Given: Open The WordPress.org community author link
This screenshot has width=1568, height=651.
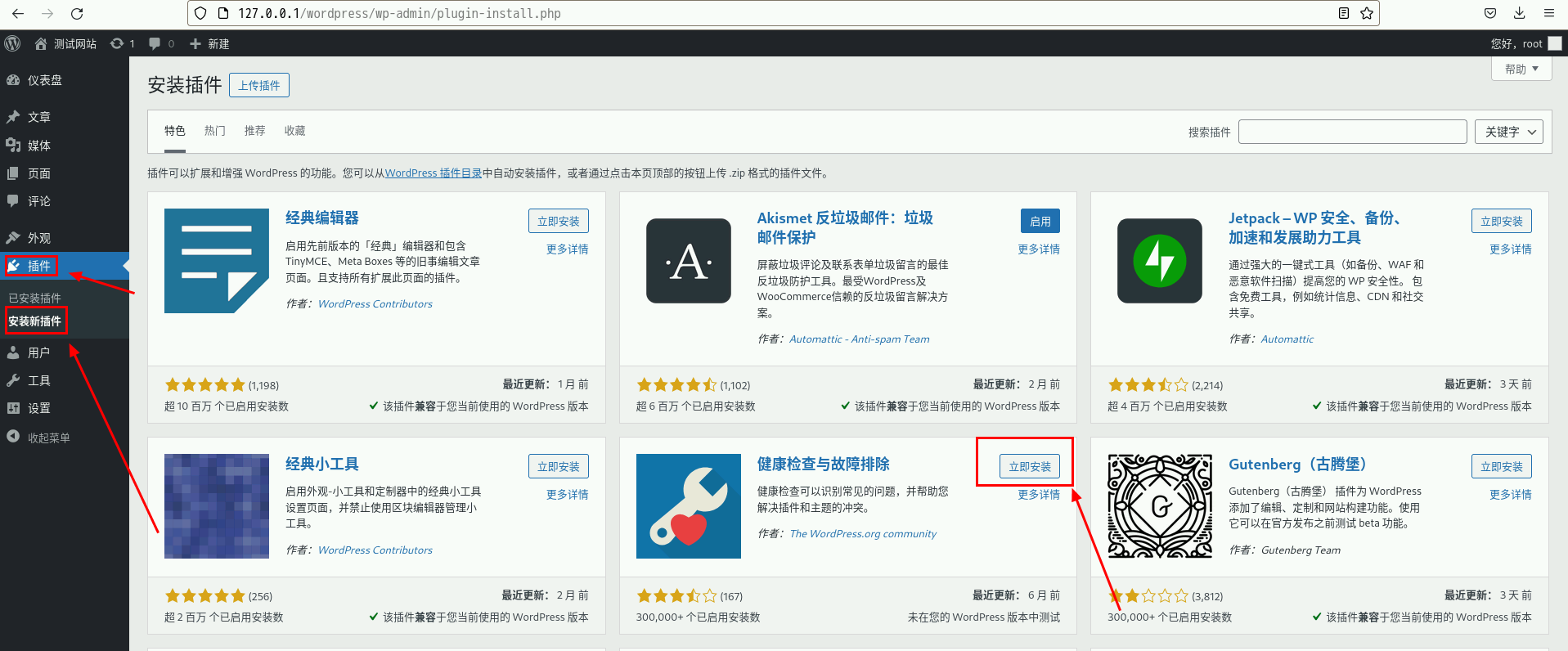Looking at the screenshot, I should (863, 534).
